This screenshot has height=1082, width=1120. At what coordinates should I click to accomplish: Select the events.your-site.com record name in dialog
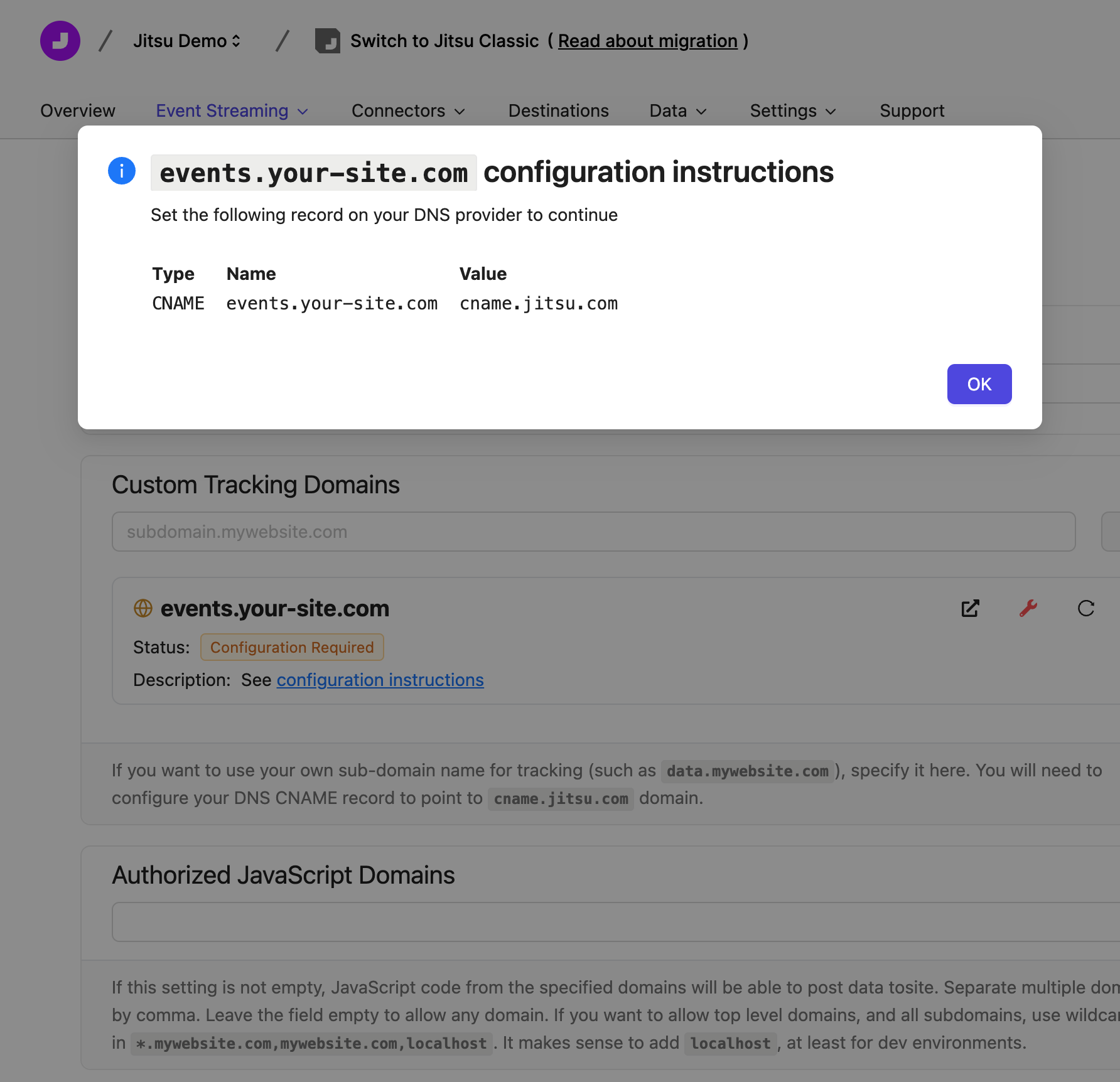pos(332,304)
